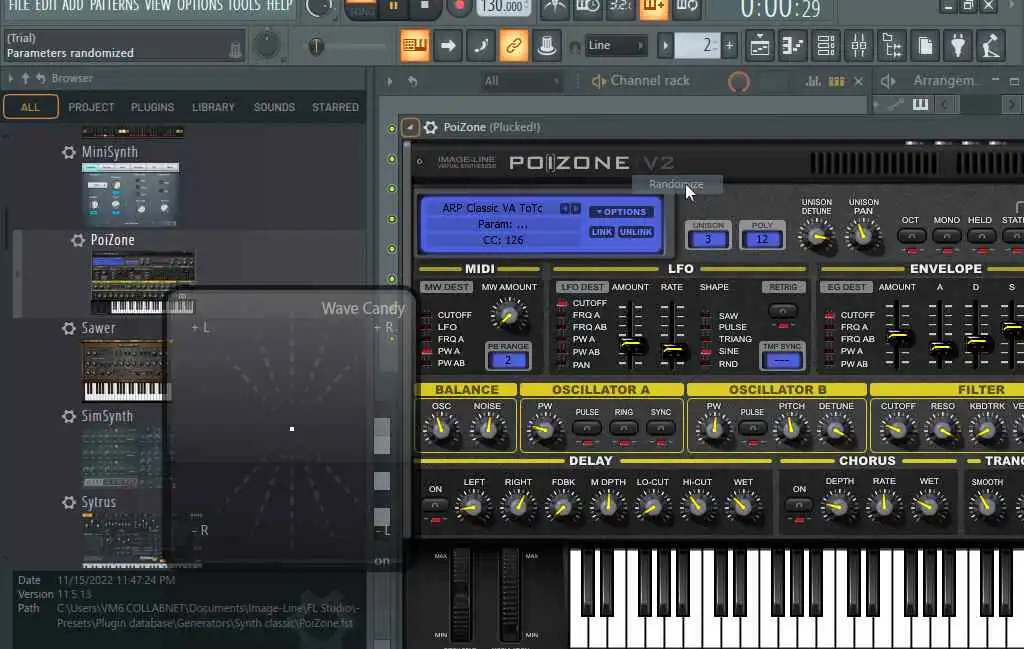Click the UNISON voices value box
This screenshot has height=649, width=1024.
coord(707,239)
